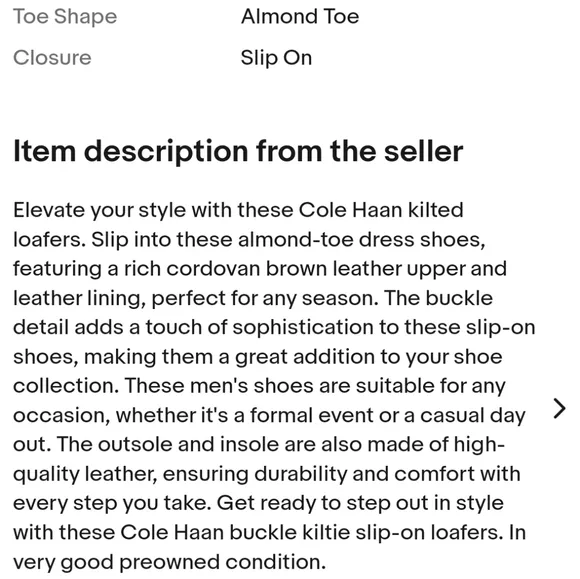Open full seller description via right chevron
This screenshot has width=580, height=579.
559,409
